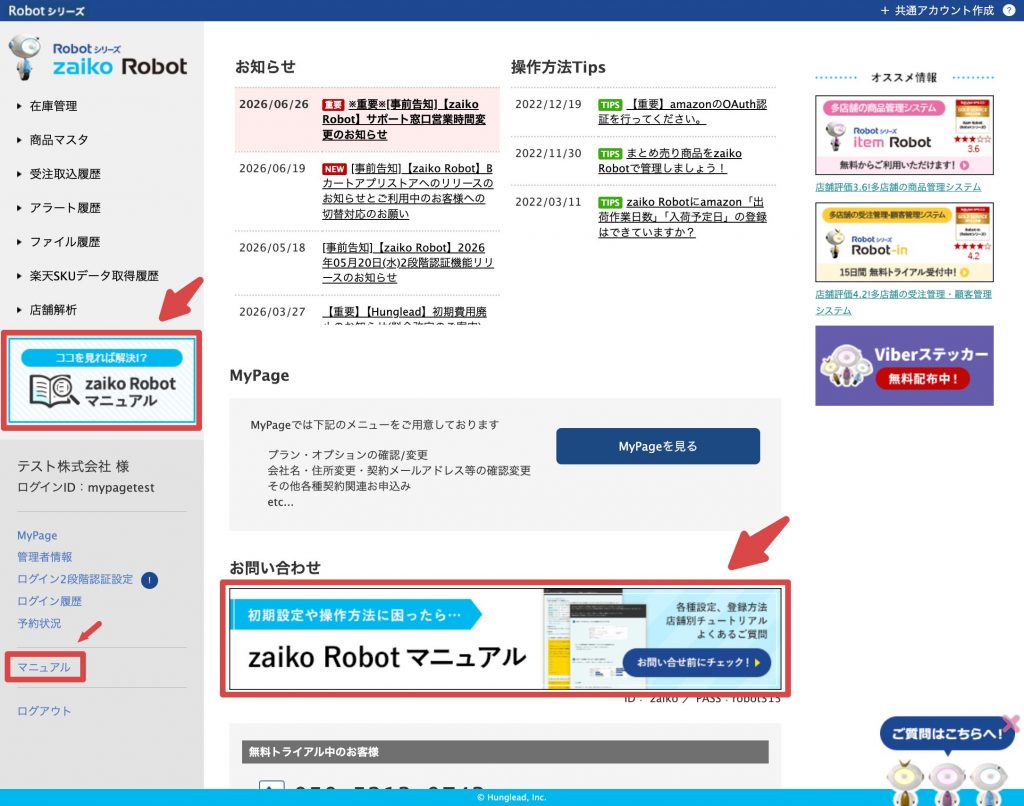Click the NEW tag on 2026/06/19 notice
Viewport: 1024px width, 806px height.
(334, 169)
